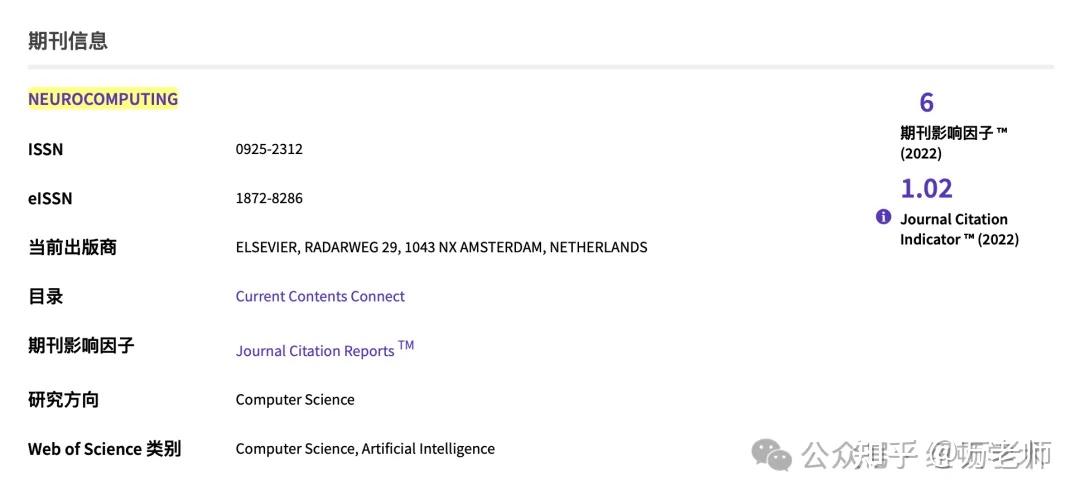Click the 期刊影响因子 ™ (2022) label on the right
The height and width of the screenshot is (499, 1080).
(x=953, y=143)
